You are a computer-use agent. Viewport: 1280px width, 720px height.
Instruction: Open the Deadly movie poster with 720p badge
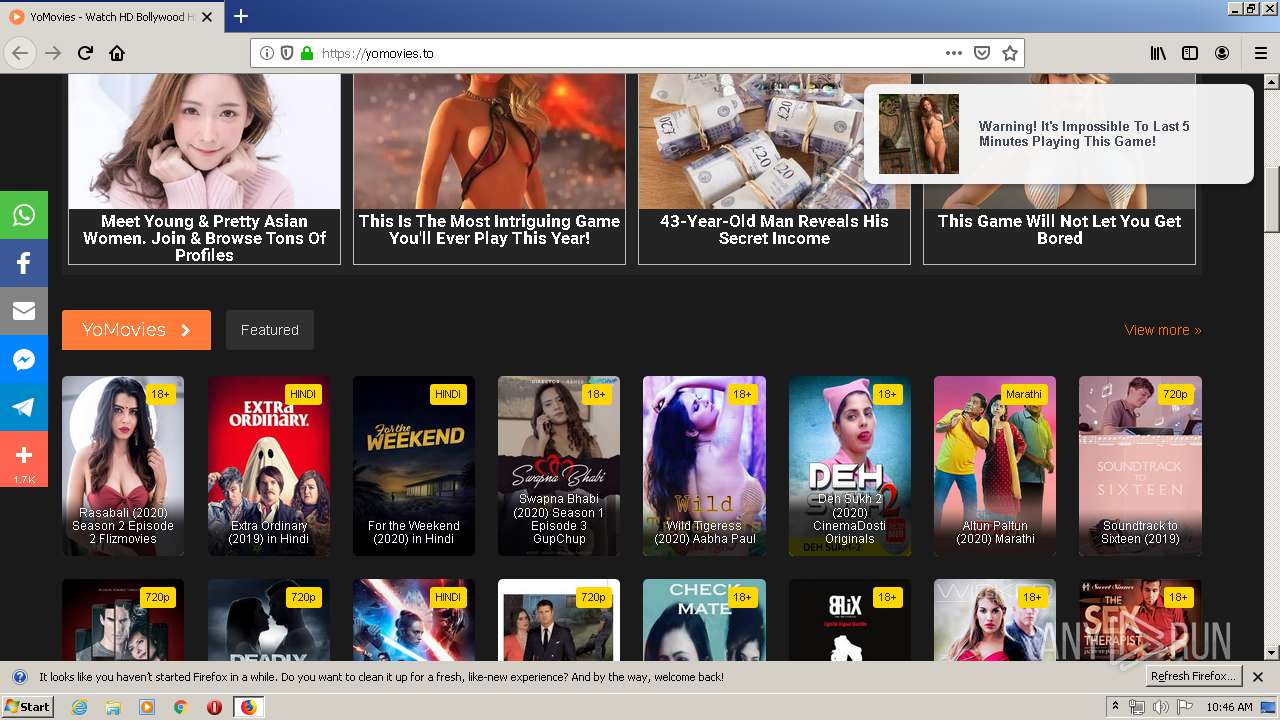click(269, 620)
